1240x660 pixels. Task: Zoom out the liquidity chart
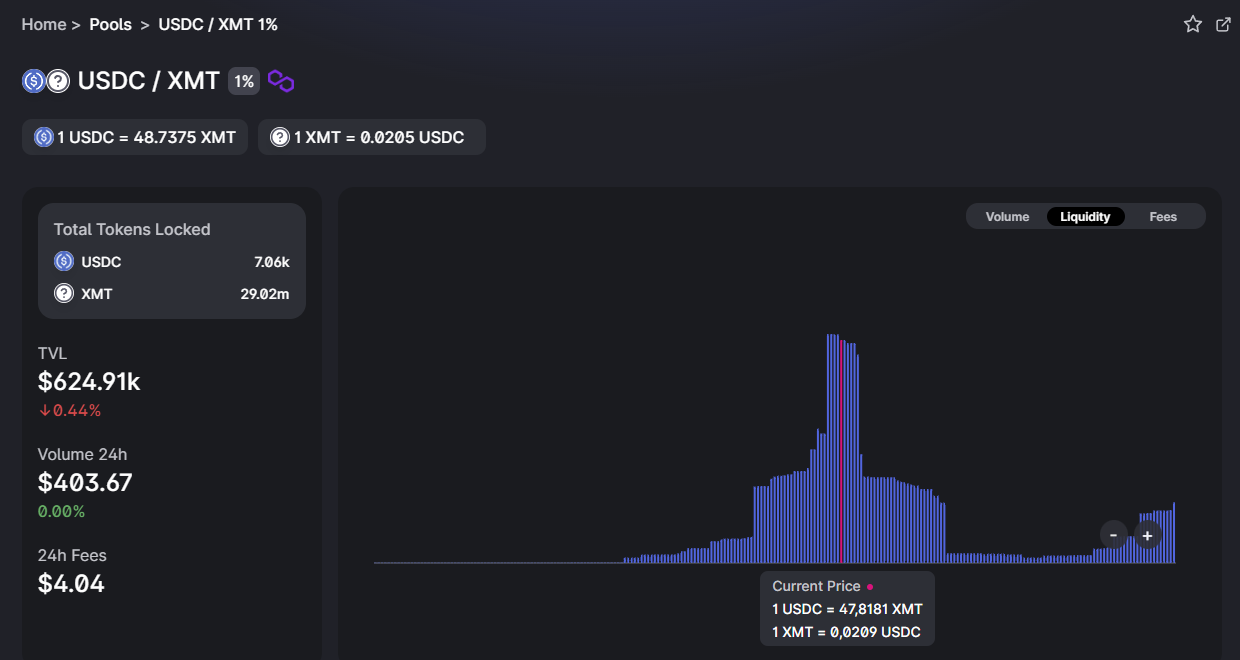pyautogui.click(x=1113, y=535)
